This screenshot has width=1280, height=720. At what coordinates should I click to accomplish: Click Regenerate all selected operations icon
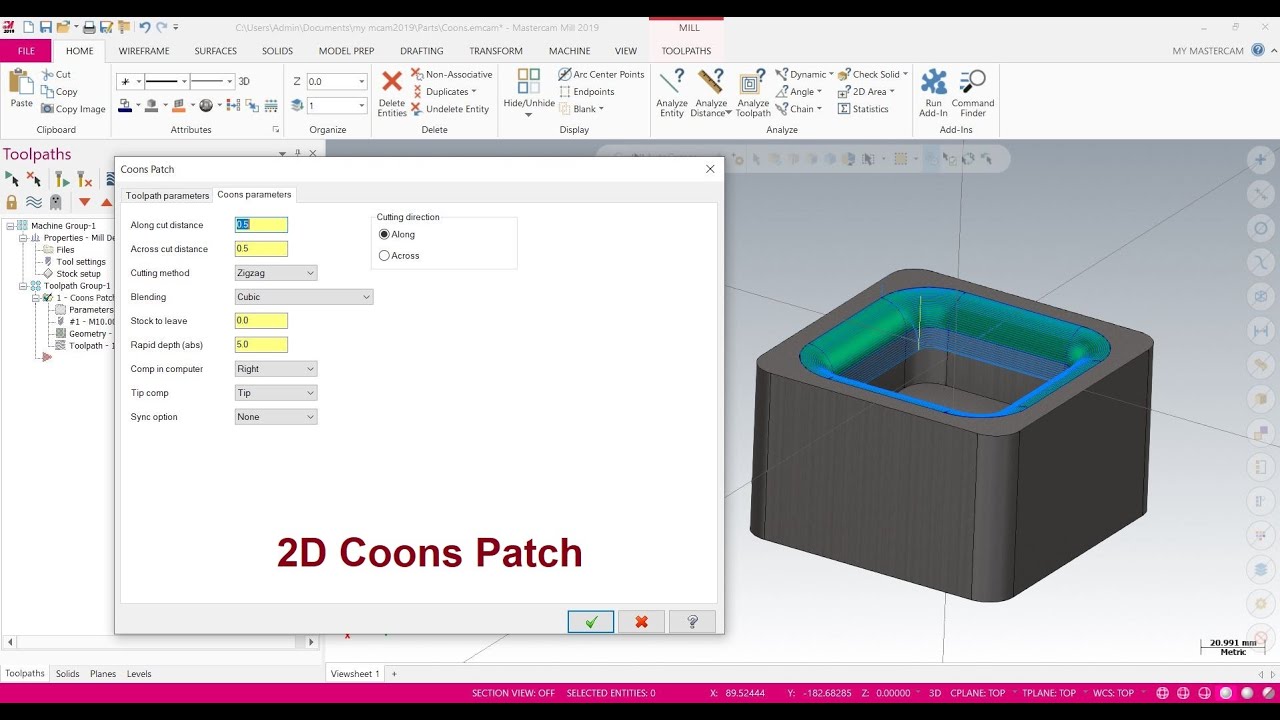62,179
